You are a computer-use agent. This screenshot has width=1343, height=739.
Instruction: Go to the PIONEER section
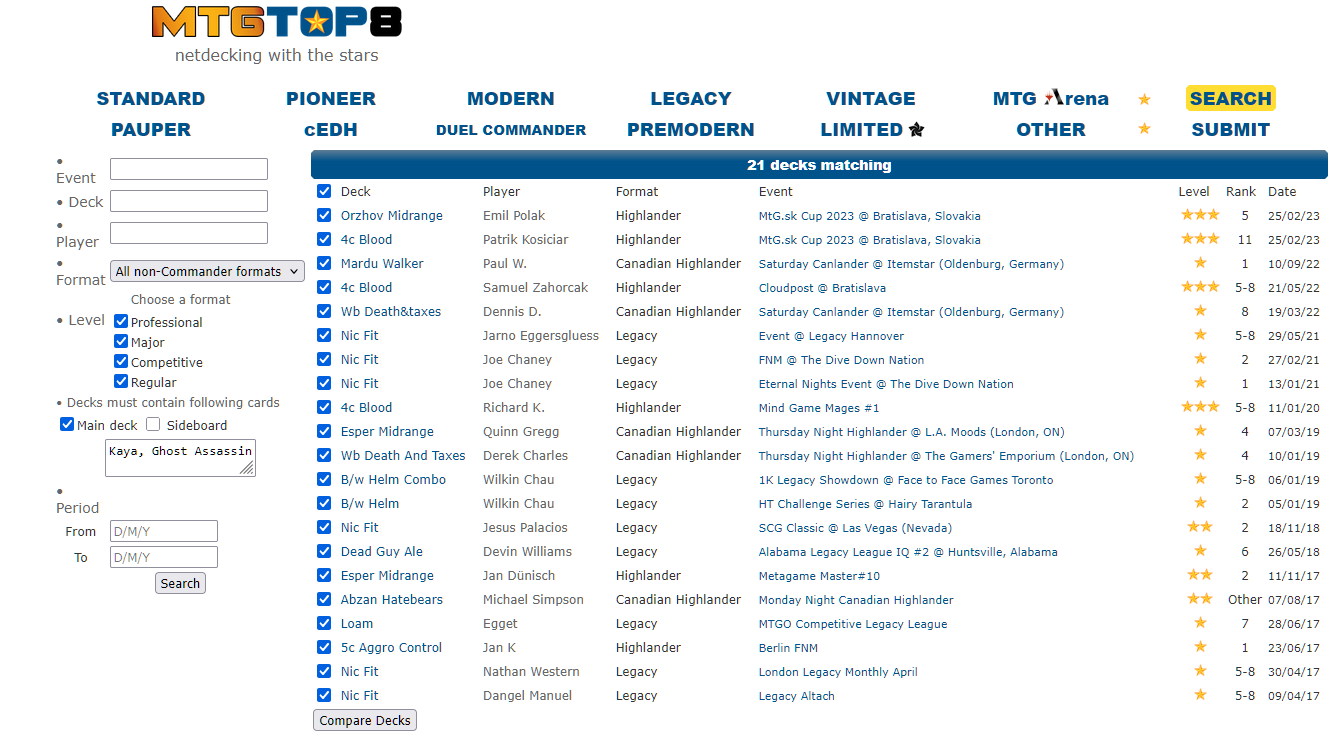331,99
